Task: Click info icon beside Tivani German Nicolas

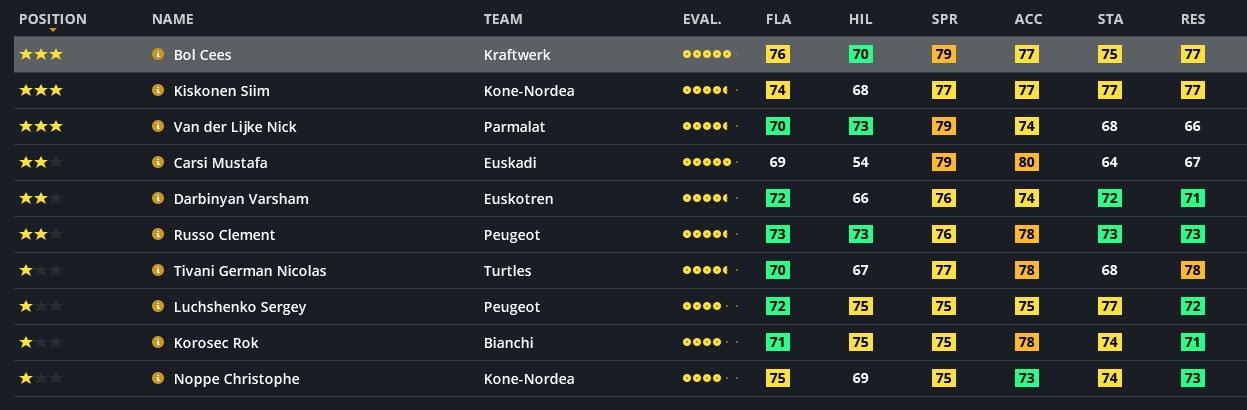Action: click(x=157, y=271)
